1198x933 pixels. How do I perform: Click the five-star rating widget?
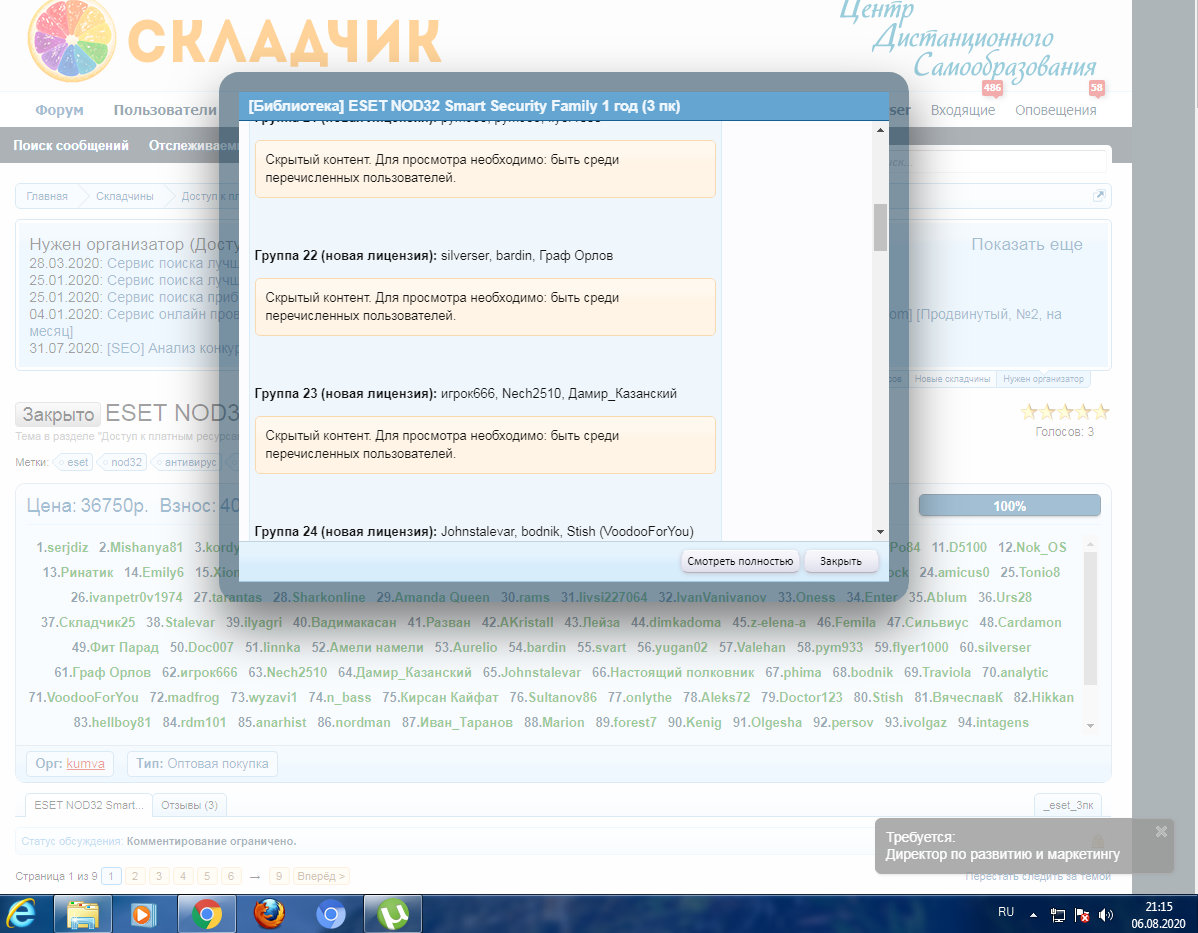tap(1064, 413)
